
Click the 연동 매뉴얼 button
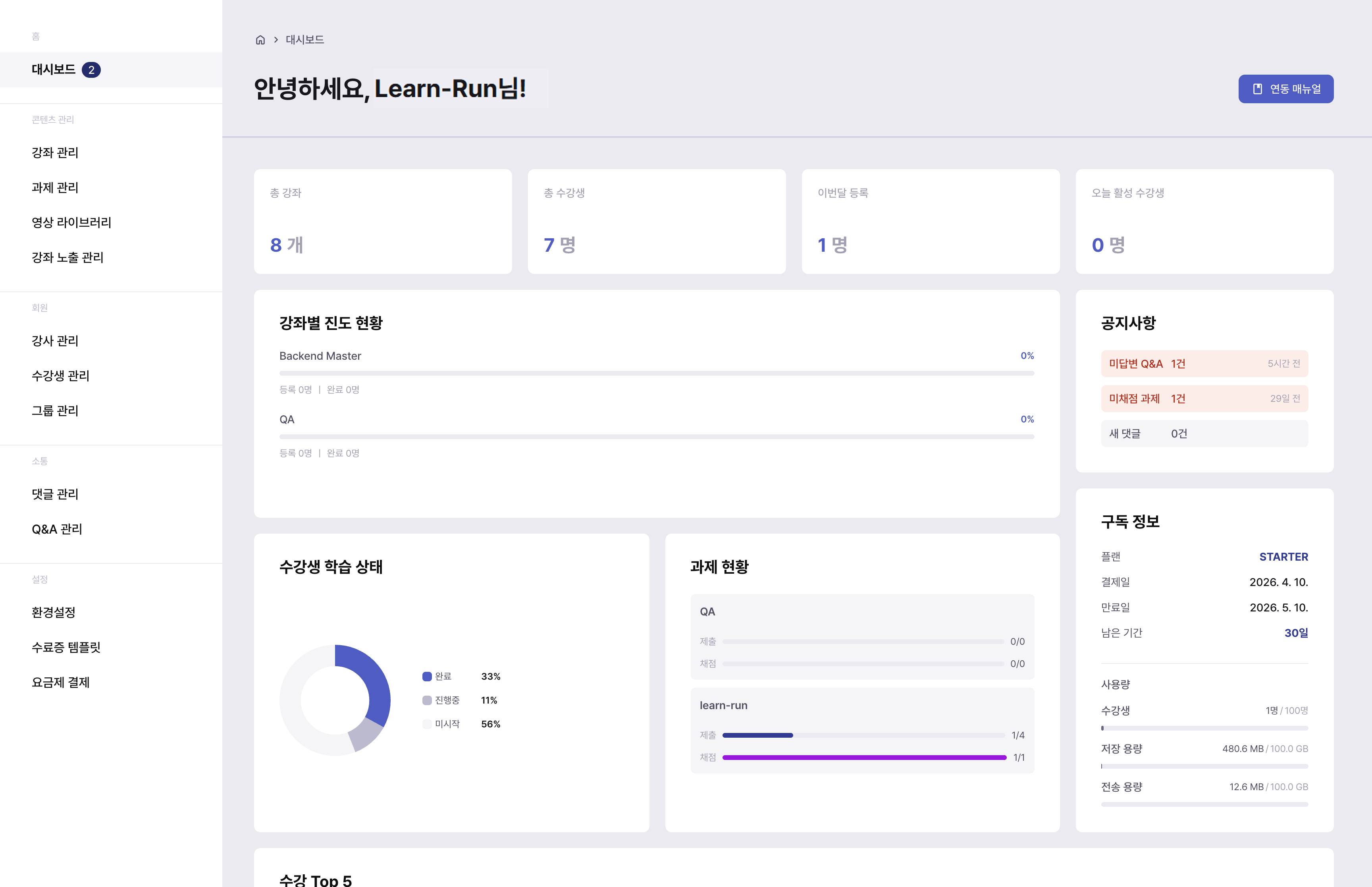click(1285, 89)
